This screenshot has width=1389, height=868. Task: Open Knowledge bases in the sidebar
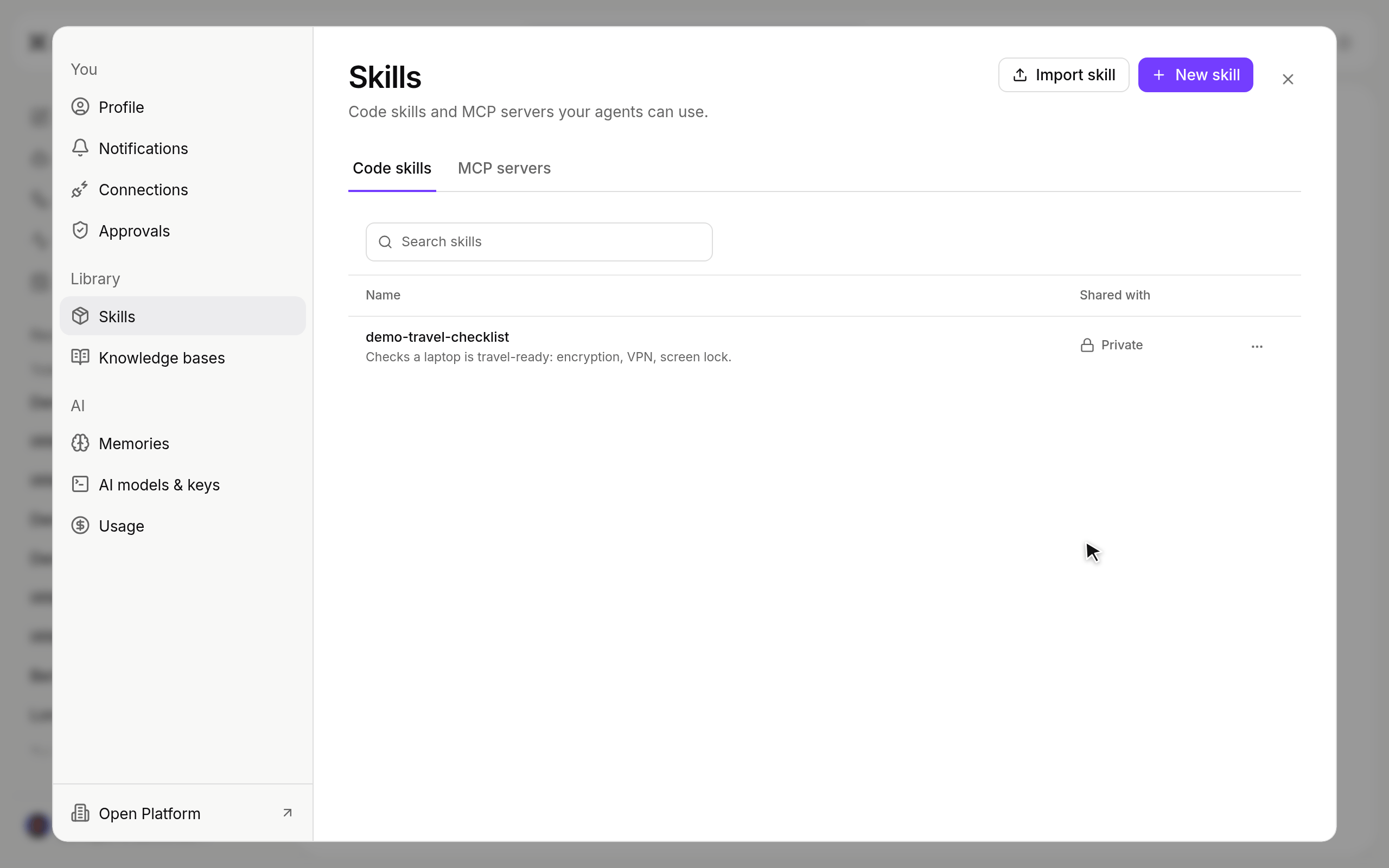[x=182, y=357]
